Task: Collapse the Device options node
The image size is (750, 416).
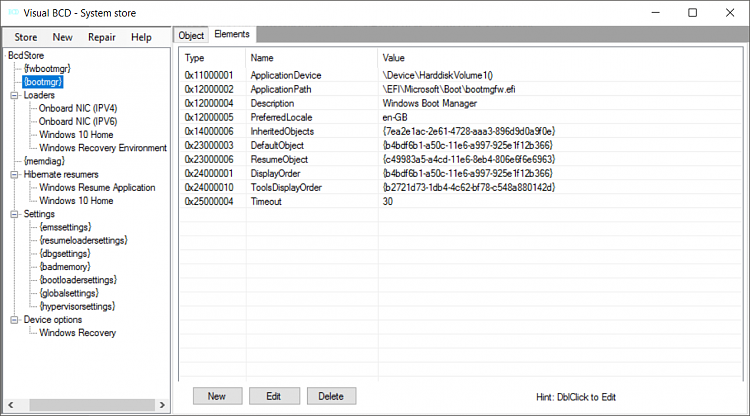Action: [x=14, y=320]
